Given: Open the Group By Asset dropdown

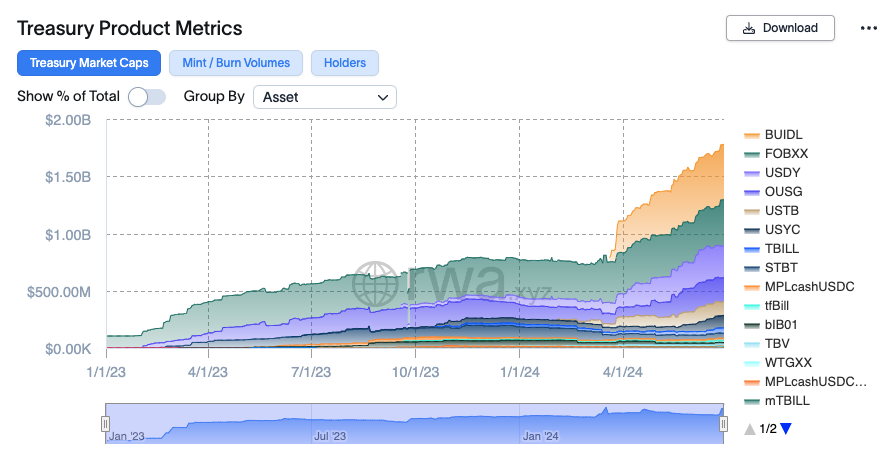Looking at the screenshot, I should [x=325, y=97].
